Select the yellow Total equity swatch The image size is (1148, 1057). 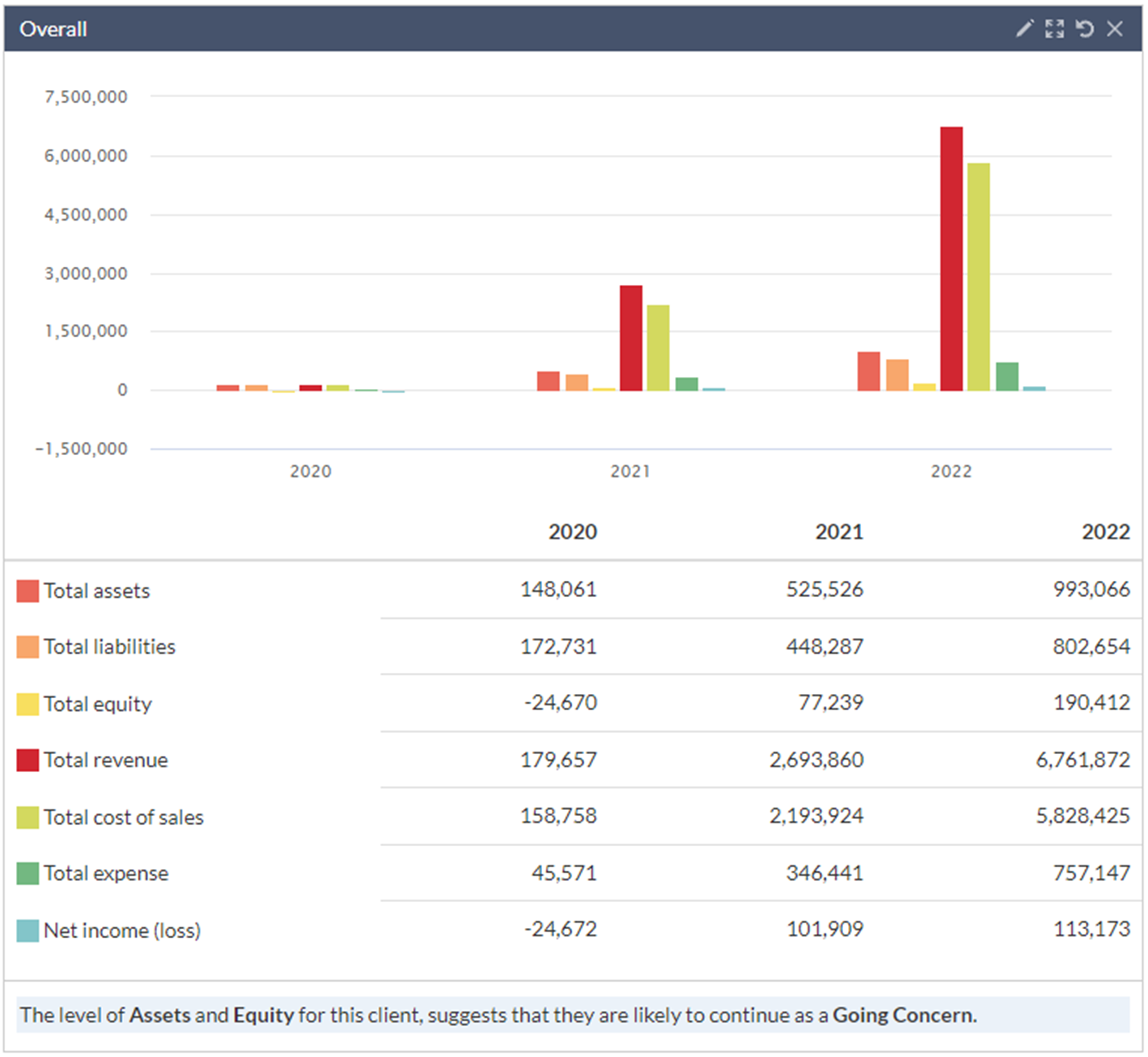pyautogui.click(x=27, y=704)
